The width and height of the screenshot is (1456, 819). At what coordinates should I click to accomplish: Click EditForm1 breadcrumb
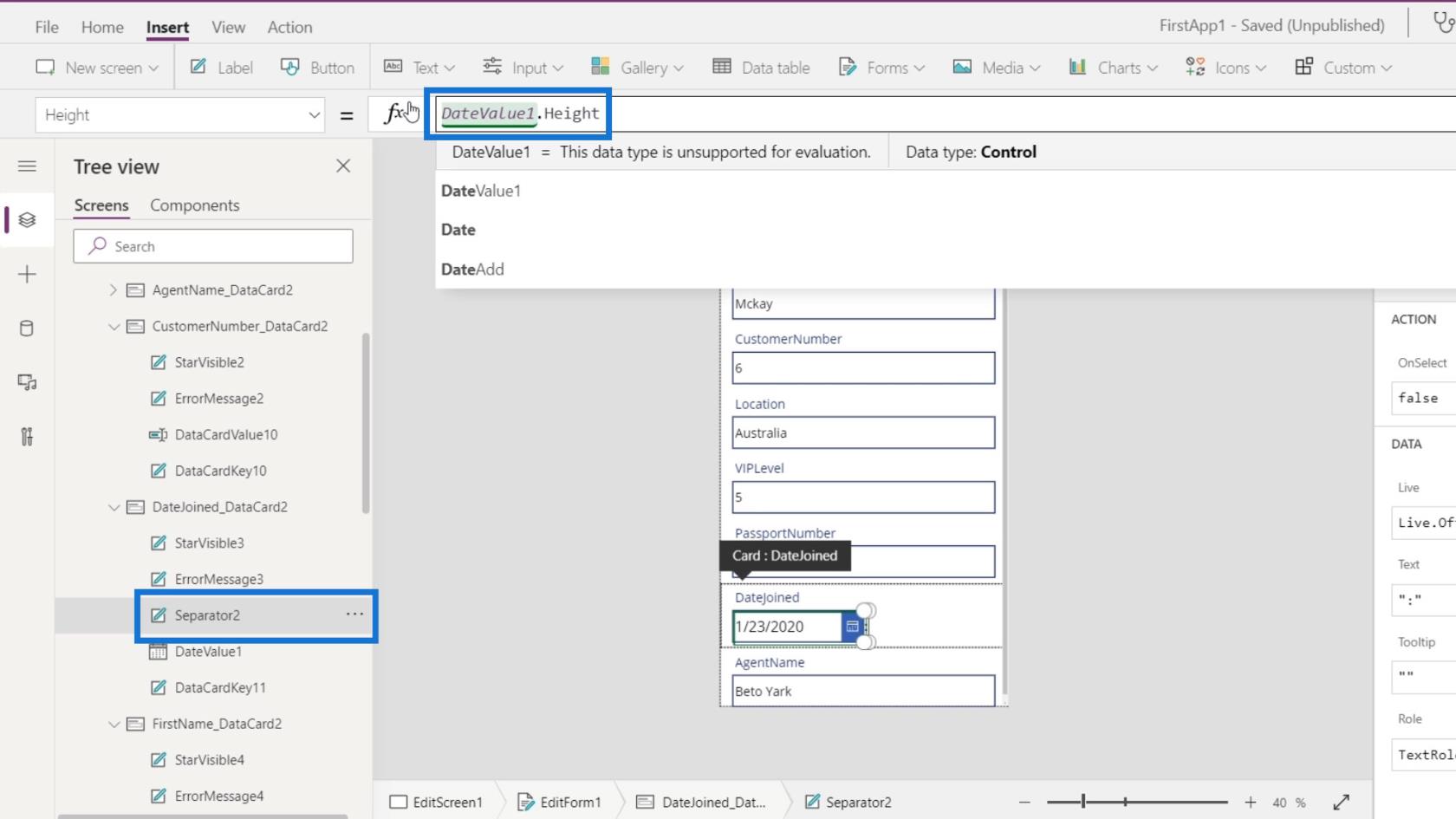coord(559,803)
